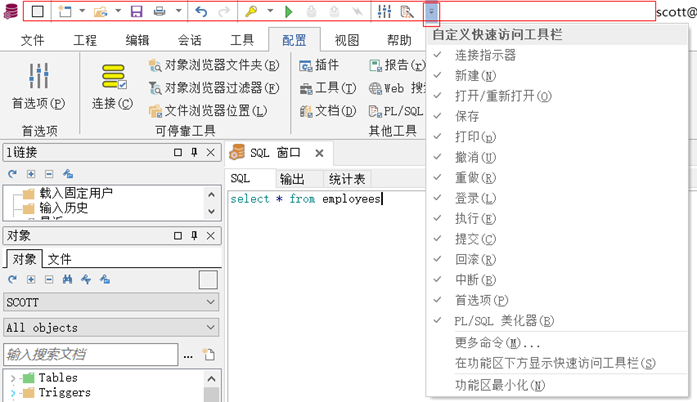Click binoculars find icon in object browser
The image size is (697, 402).
tap(68, 279)
